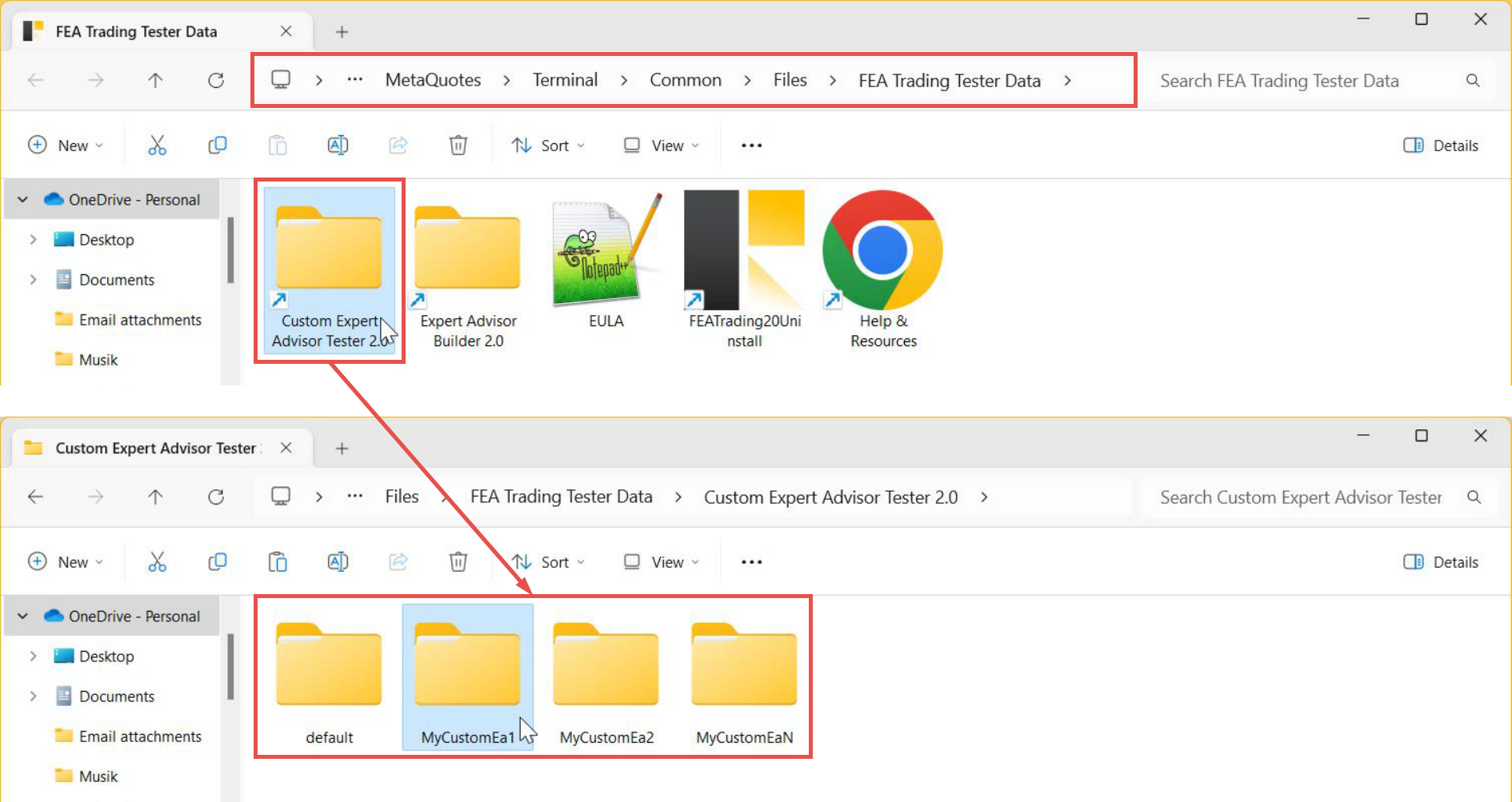The width and height of the screenshot is (1512, 802).
Task: Click the PC icon in top address bar
Action: (281, 79)
